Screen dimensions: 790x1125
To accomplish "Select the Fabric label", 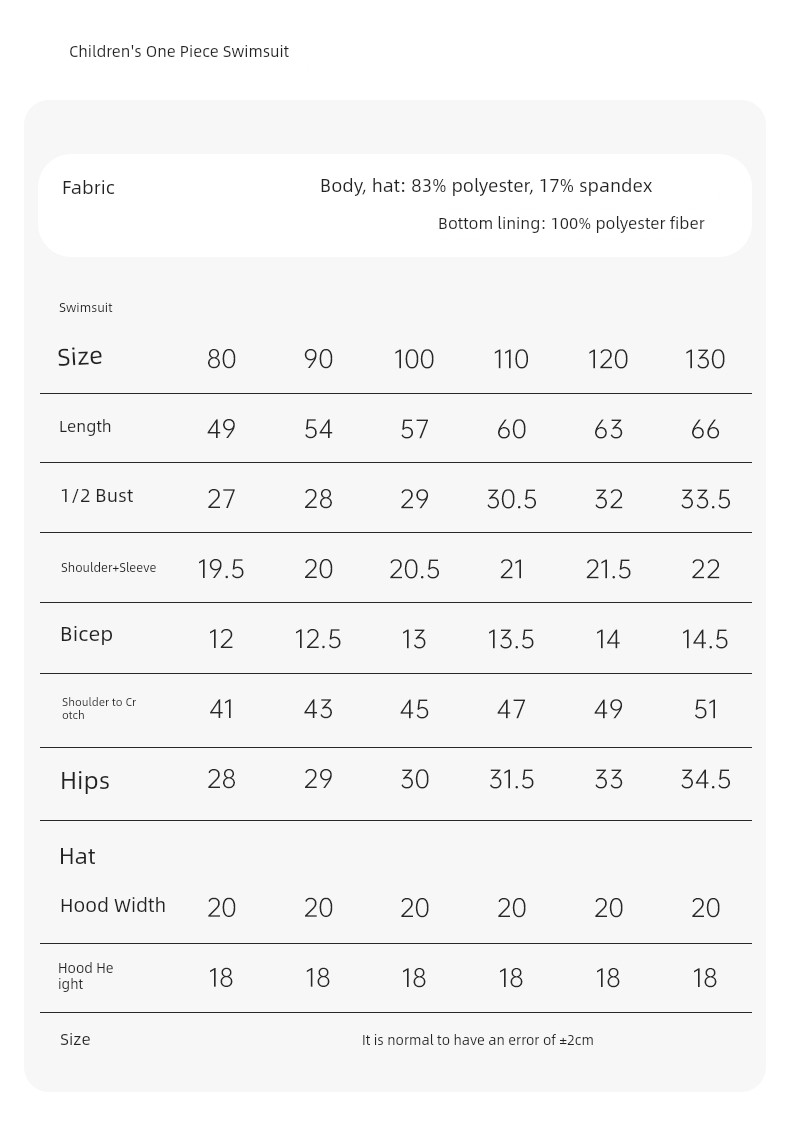I will point(88,188).
